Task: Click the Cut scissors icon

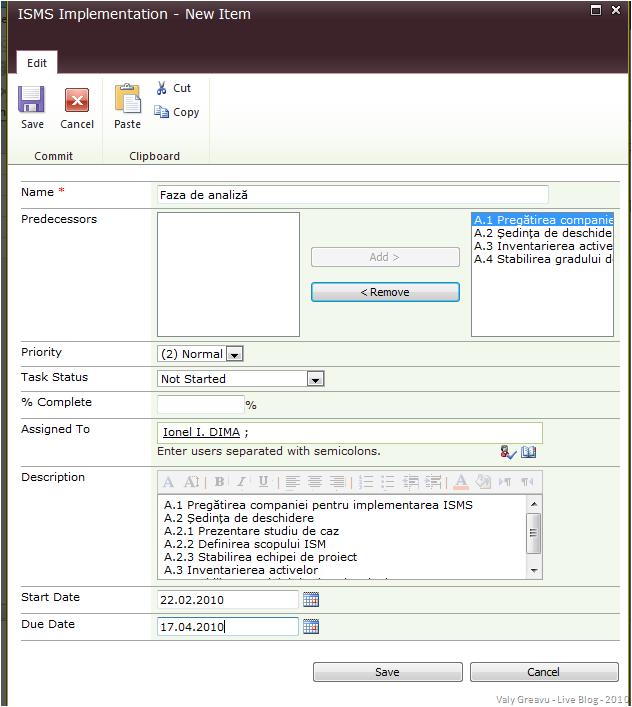Action: (162, 88)
